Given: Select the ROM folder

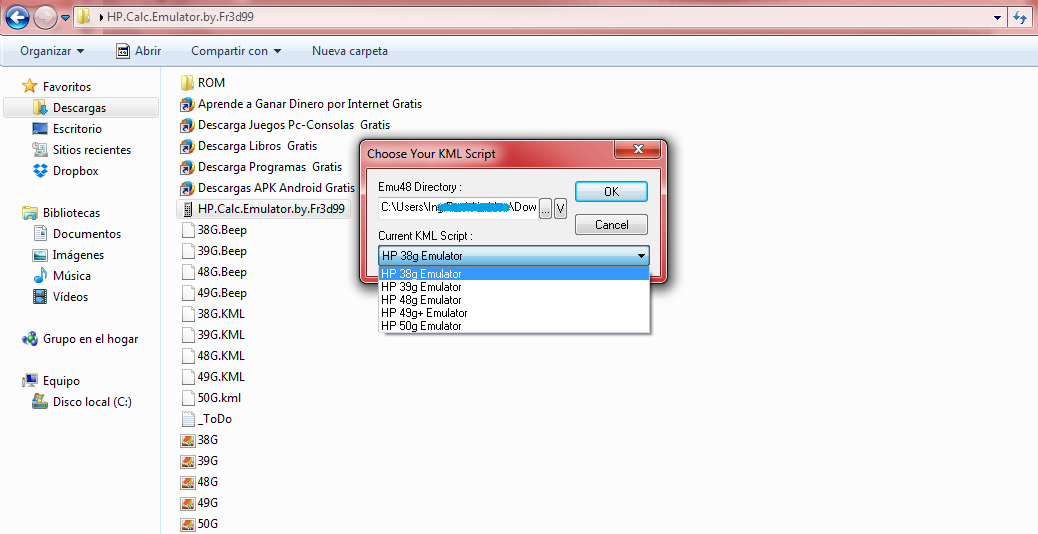Looking at the screenshot, I should (x=211, y=83).
